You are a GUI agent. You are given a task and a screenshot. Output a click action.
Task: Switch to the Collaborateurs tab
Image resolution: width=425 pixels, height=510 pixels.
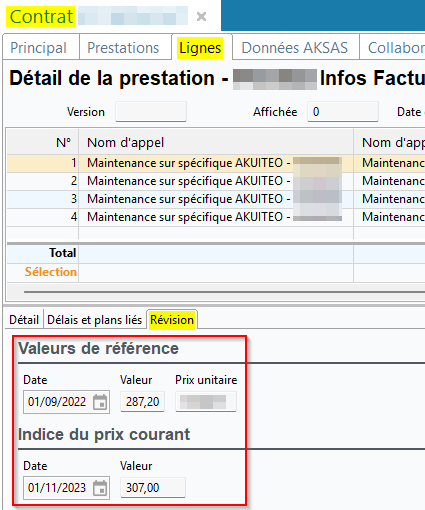tap(392, 47)
